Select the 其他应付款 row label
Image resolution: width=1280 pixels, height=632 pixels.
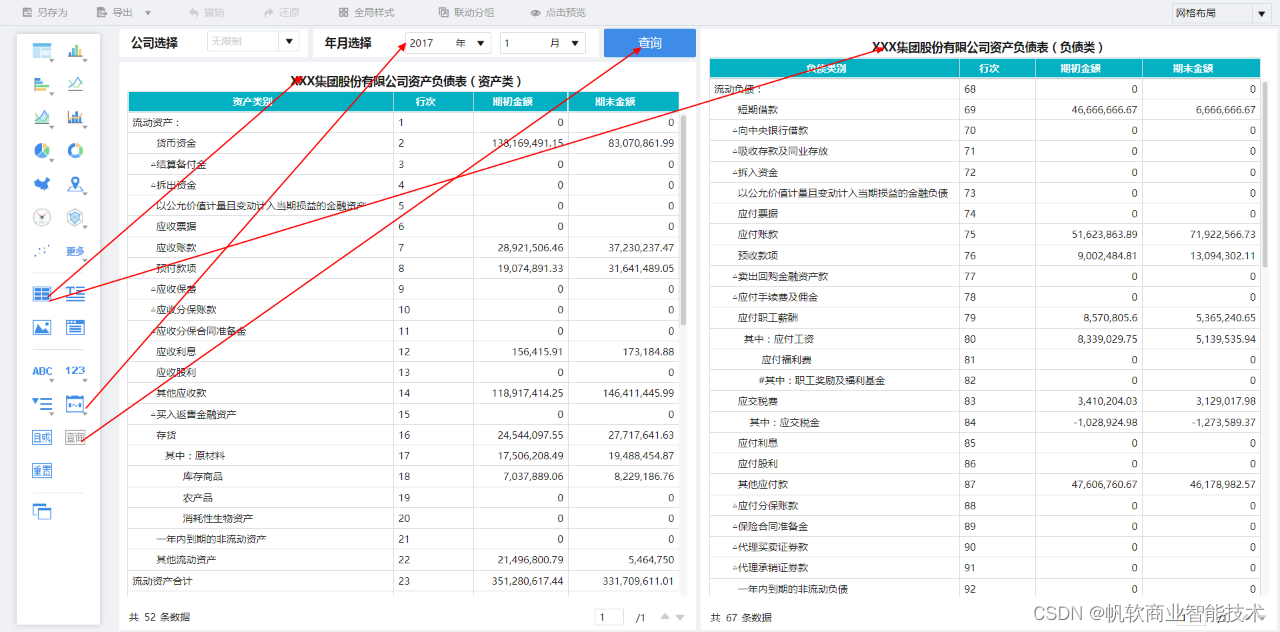(763, 485)
